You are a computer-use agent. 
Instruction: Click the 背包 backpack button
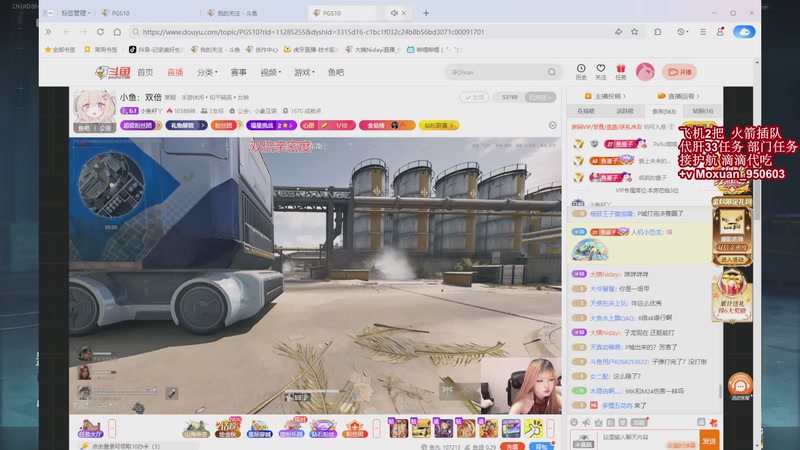pos(541,446)
